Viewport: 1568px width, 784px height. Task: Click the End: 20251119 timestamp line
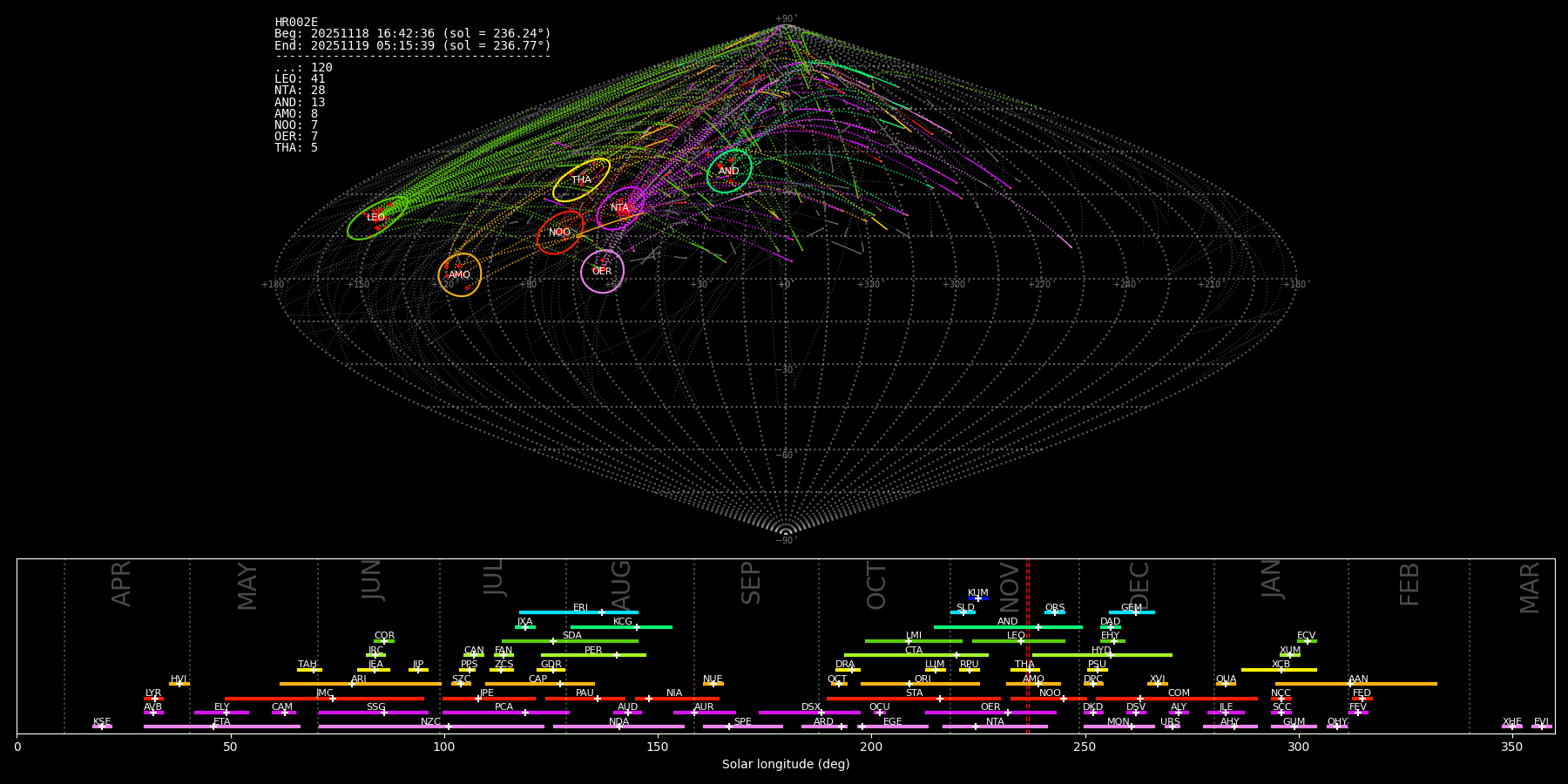click(x=413, y=45)
